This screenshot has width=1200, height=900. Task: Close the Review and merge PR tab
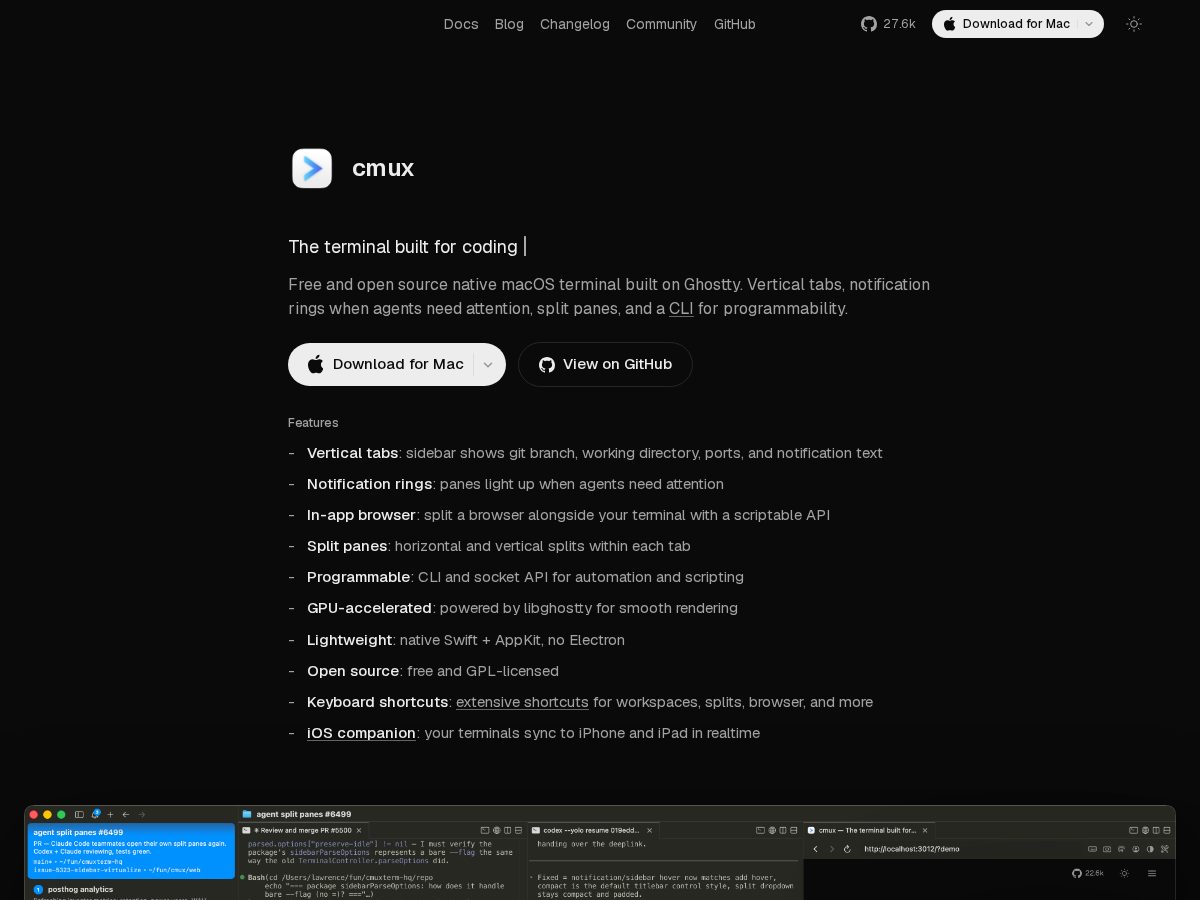[x=359, y=830]
